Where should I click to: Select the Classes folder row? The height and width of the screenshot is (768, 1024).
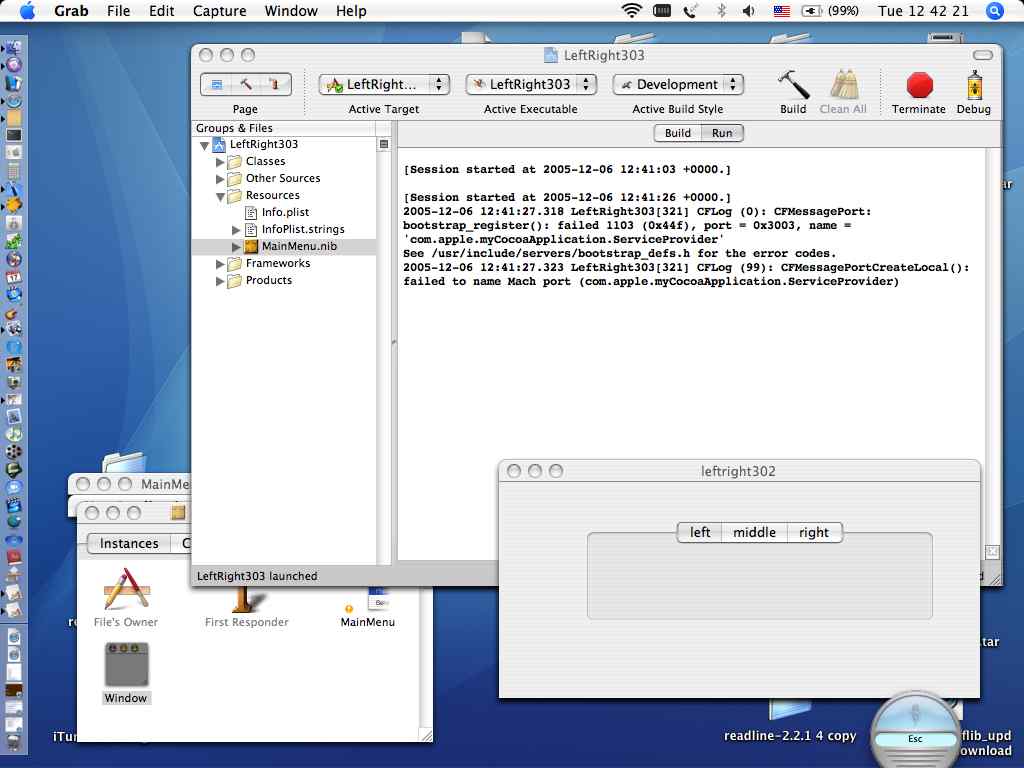tap(284, 161)
